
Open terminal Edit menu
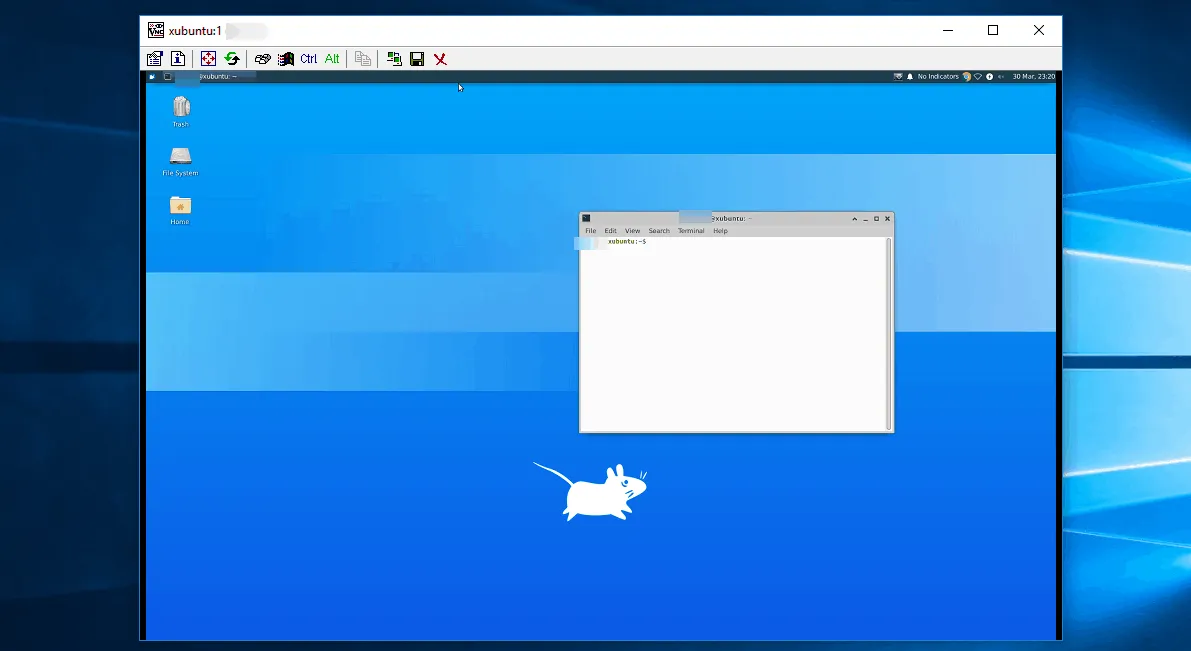pyautogui.click(x=610, y=231)
